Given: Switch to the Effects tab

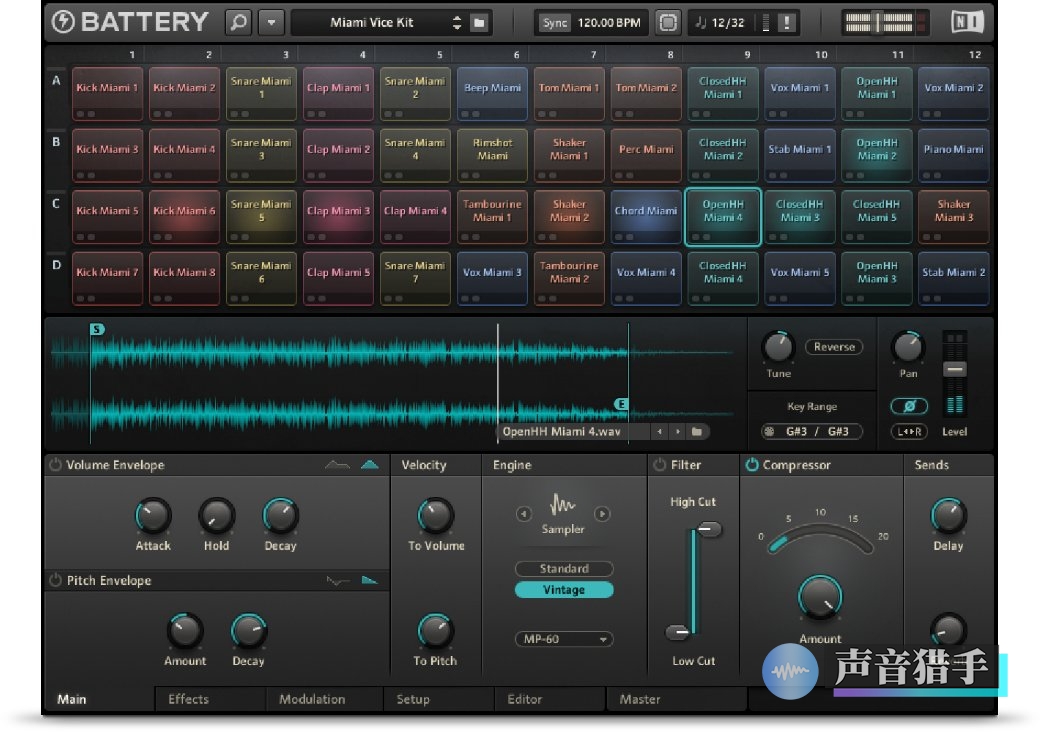Looking at the screenshot, I should [190, 699].
